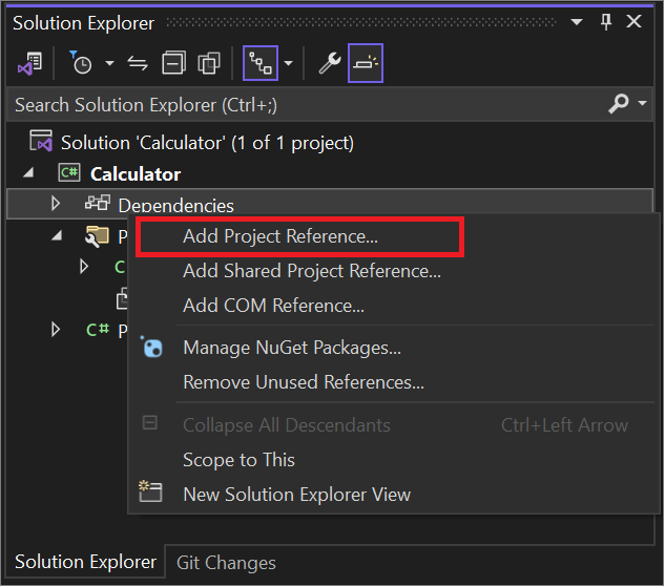
Task: Toggle the Show All Files icon
Action: click(x=209, y=64)
